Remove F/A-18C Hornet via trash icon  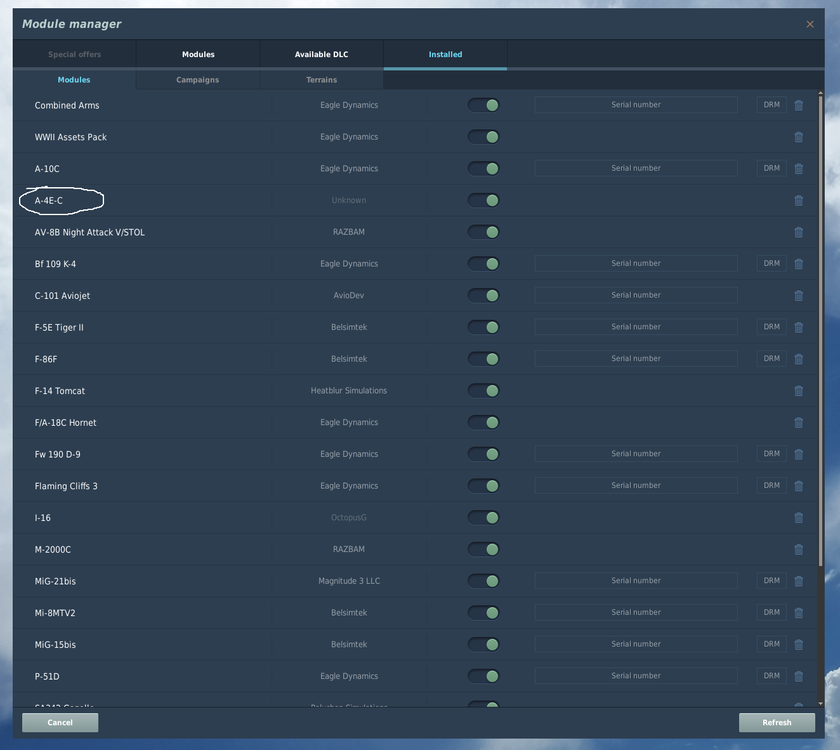pos(798,423)
